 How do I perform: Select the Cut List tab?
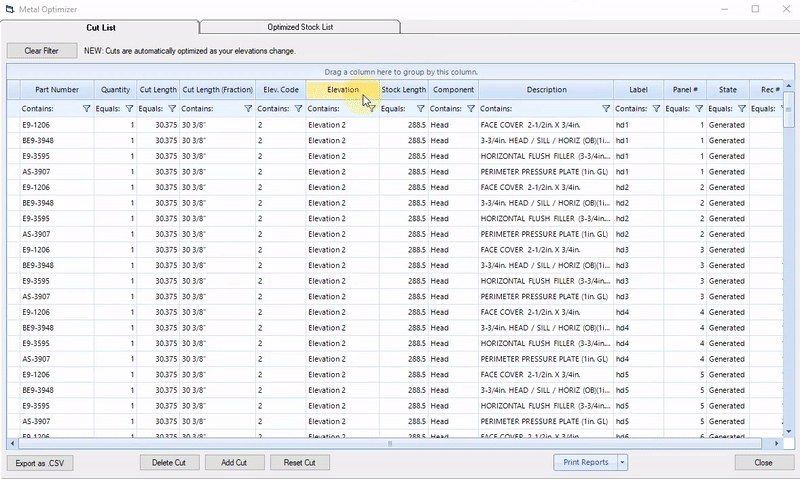(x=101, y=28)
